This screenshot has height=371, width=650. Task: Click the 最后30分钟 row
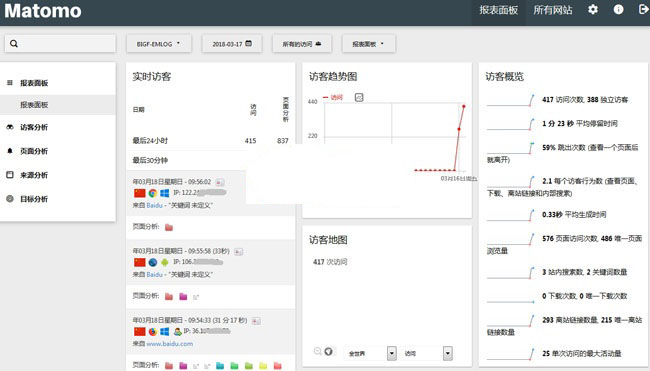click(x=211, y=160)
